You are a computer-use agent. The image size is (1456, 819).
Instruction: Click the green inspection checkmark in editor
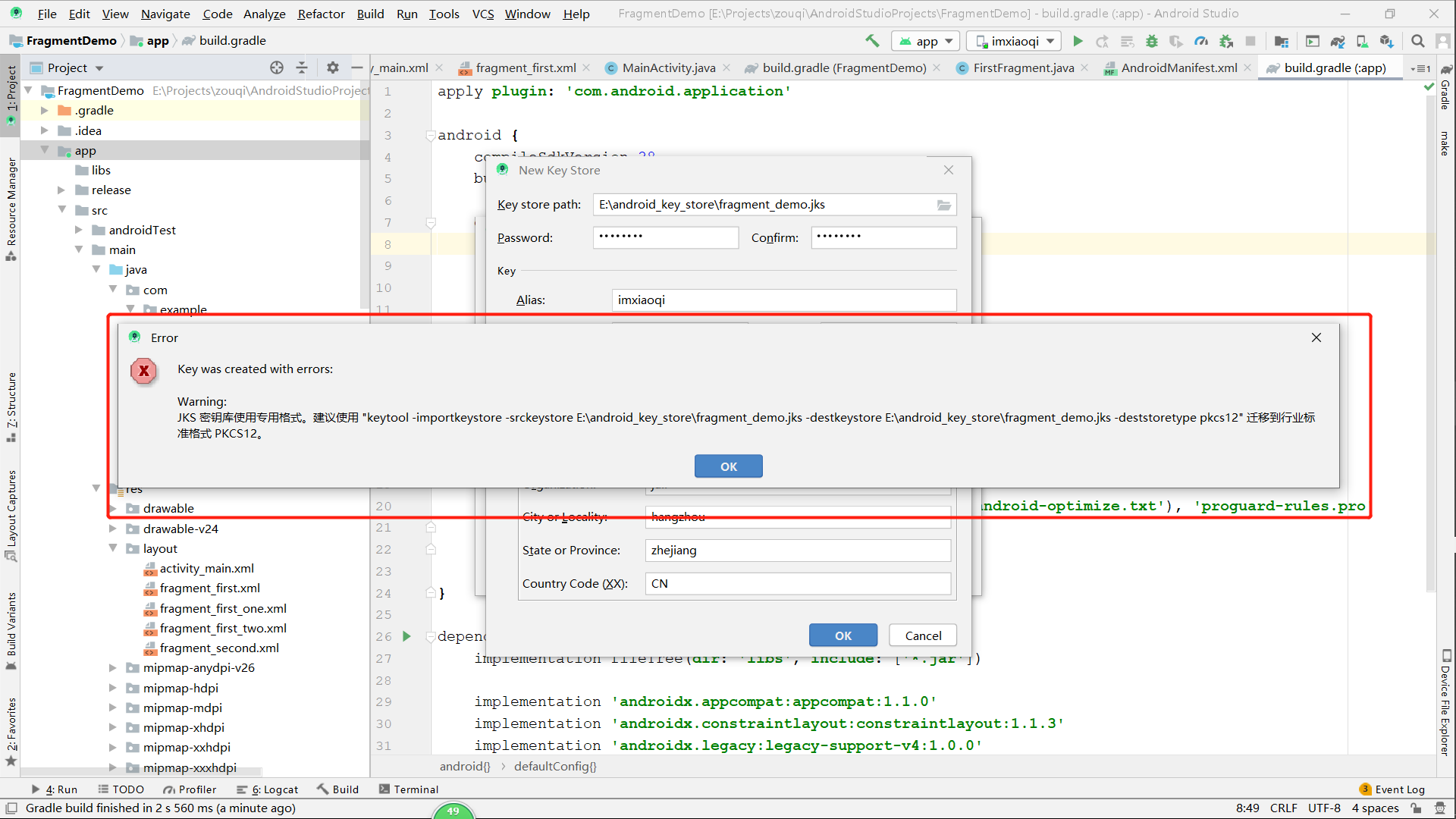click(1429, 87)
